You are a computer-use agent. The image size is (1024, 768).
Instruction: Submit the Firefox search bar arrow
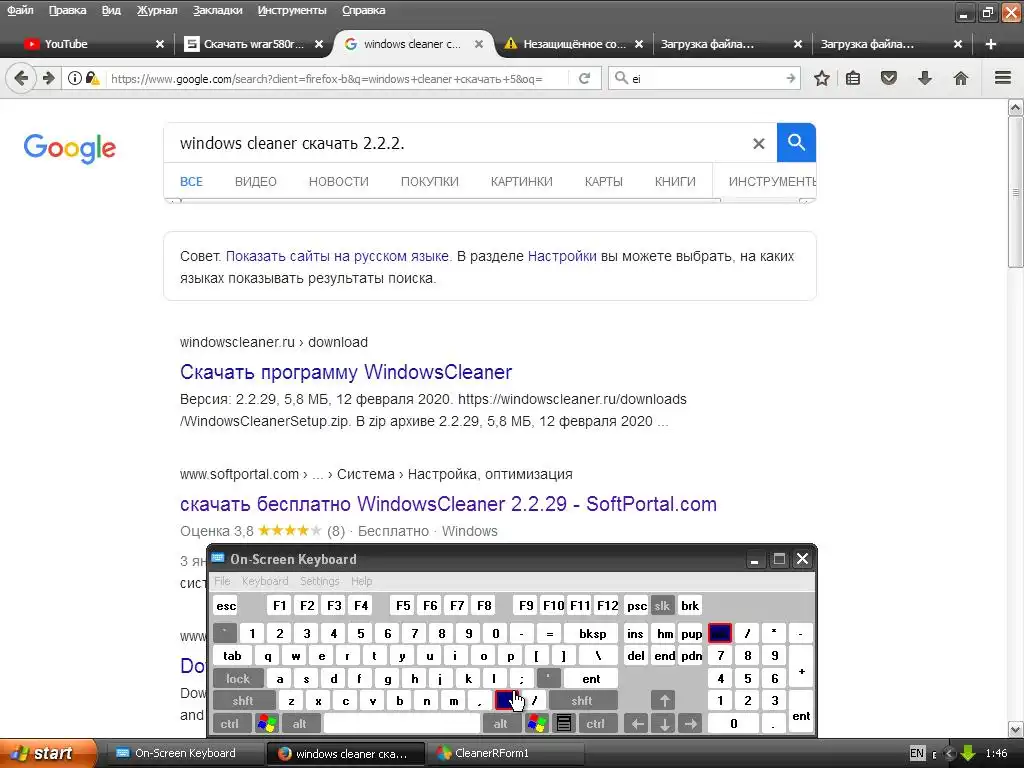(x=791, y=78)
